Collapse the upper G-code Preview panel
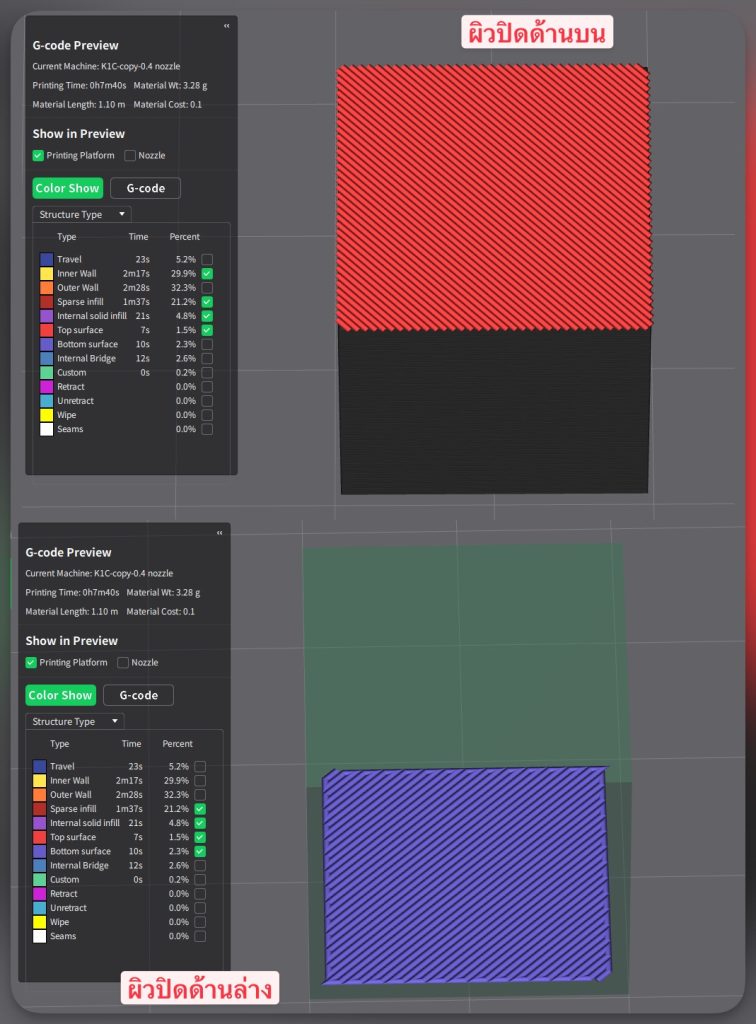The height and width of the screenshot is (1024, 756). [226, 25]
